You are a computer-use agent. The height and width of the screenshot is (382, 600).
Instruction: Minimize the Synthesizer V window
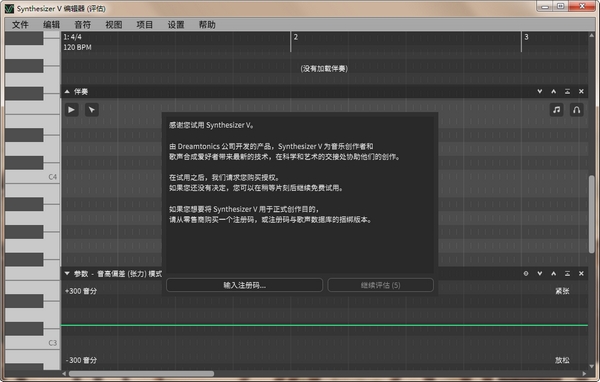point(545,7)
